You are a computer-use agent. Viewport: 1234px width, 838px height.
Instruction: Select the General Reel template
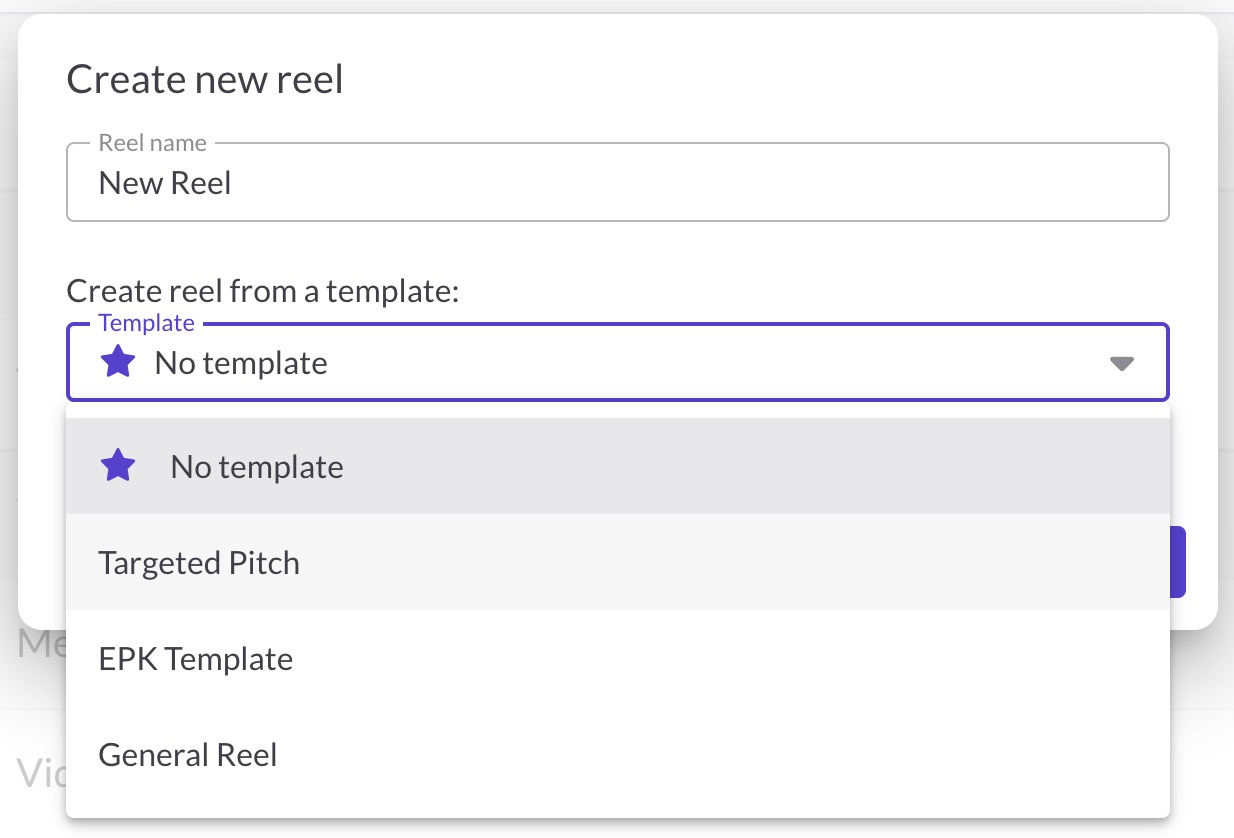[x=188, y=755]
